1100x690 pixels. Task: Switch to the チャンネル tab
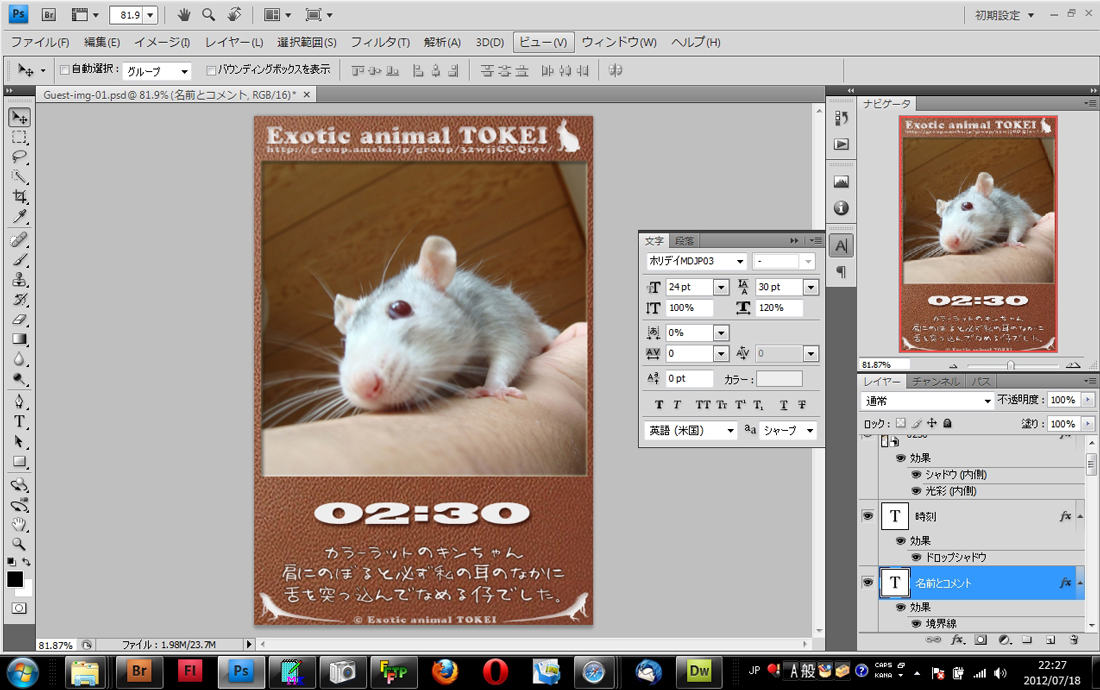click(x=936, y=382)
